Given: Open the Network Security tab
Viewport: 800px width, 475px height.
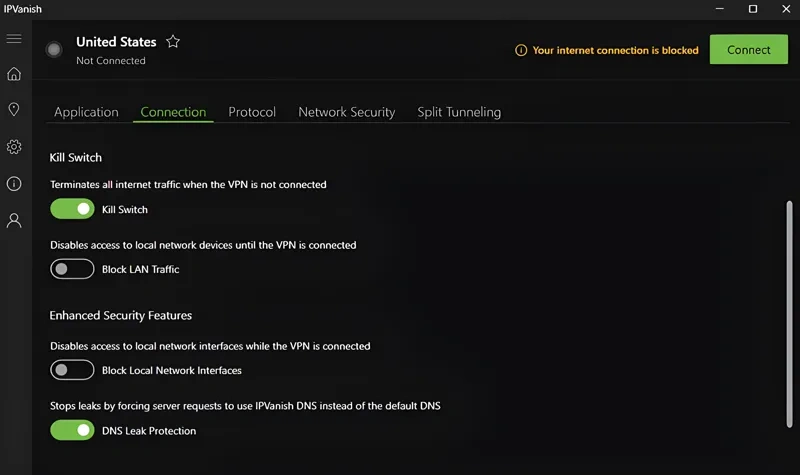Looking at the screenshot, I should [x=346, y=112].
